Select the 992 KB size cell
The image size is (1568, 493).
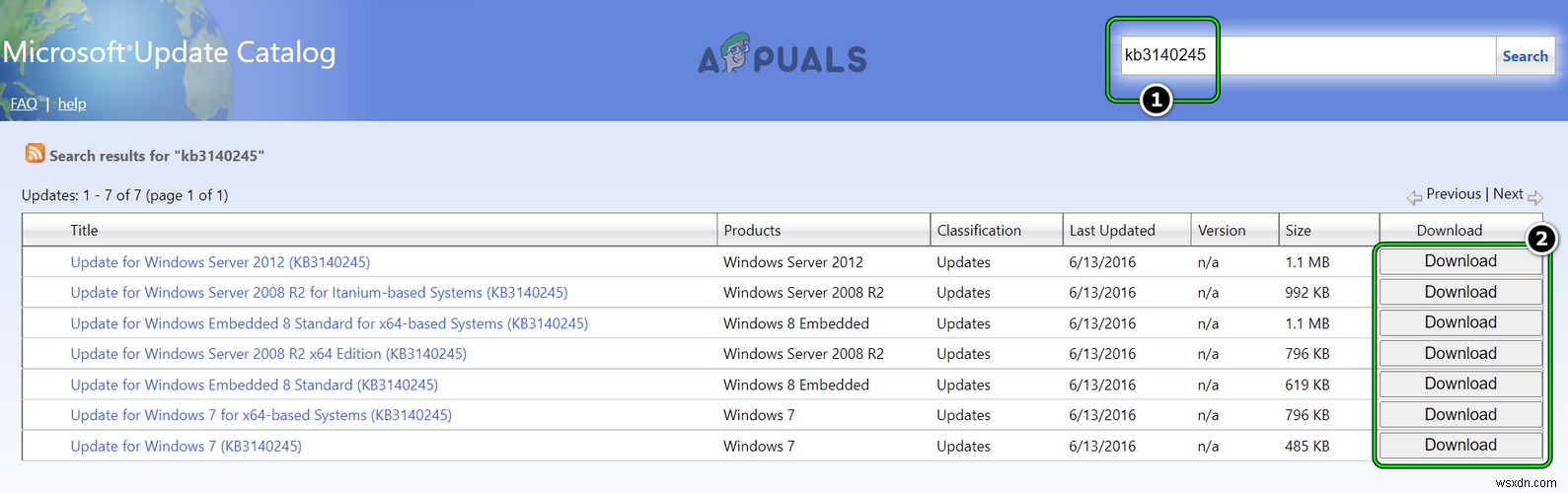coord(1307,293)
